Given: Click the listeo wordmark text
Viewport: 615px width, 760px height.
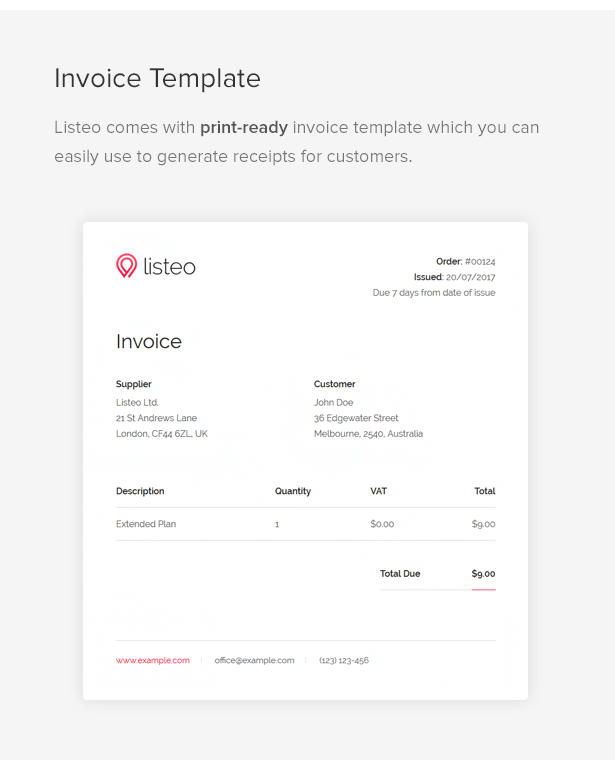Looking at the screenshot, I should pyautogui.click(x=169, y=266).
